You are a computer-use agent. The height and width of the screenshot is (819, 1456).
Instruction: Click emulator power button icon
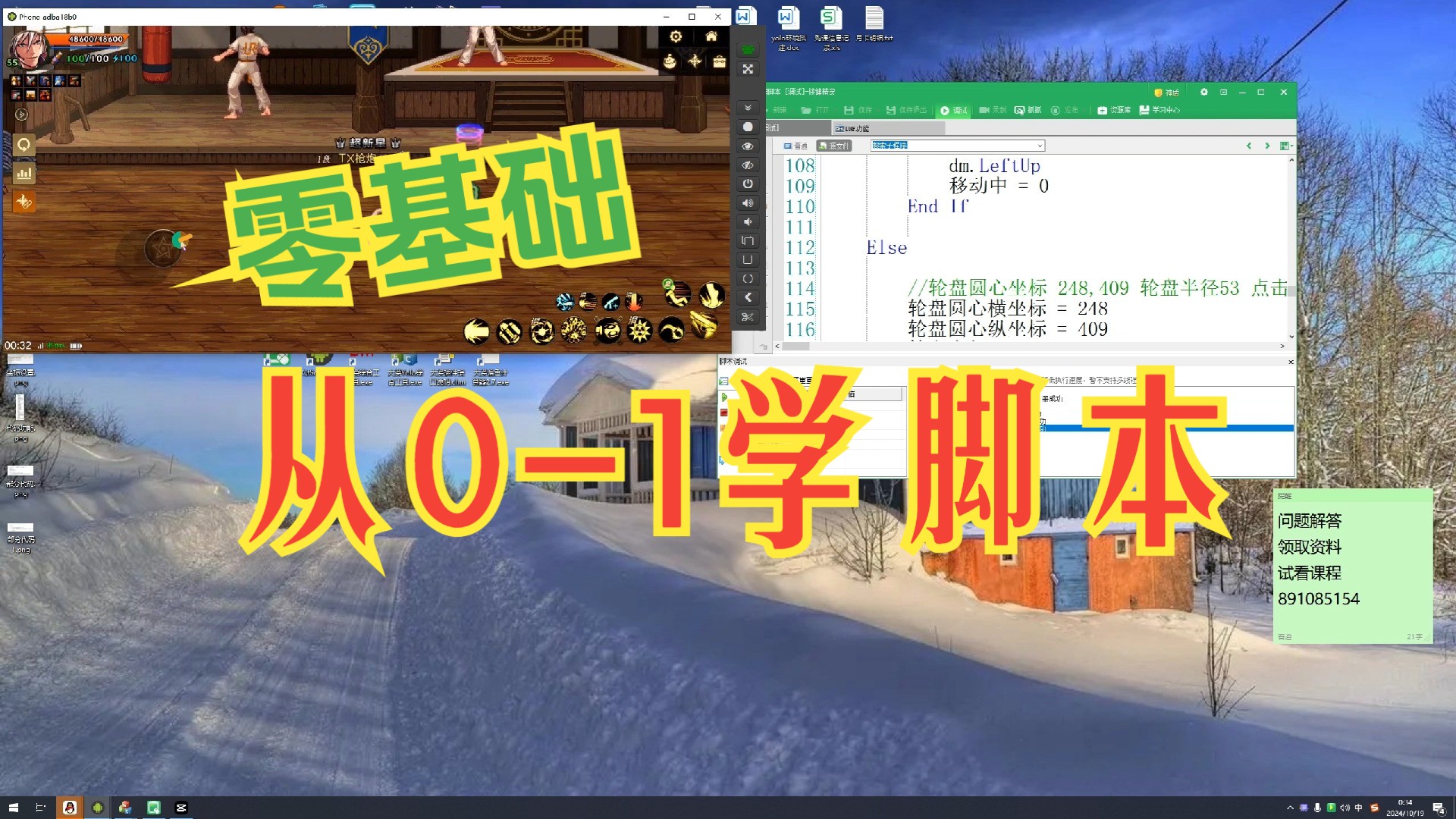point(748,184)
